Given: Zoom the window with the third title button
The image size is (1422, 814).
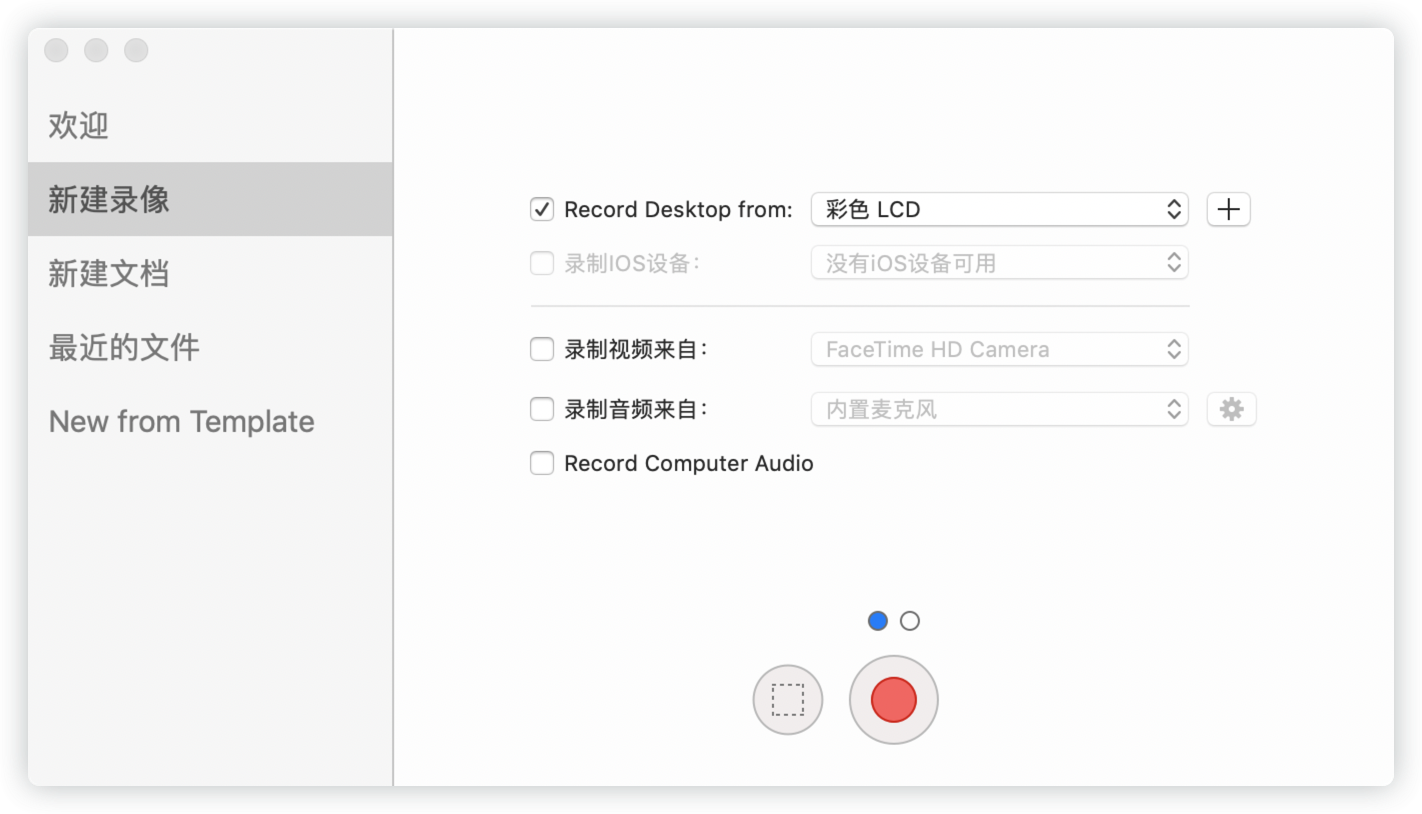Looking at the screenshot, I should click(x=136, y=50).
